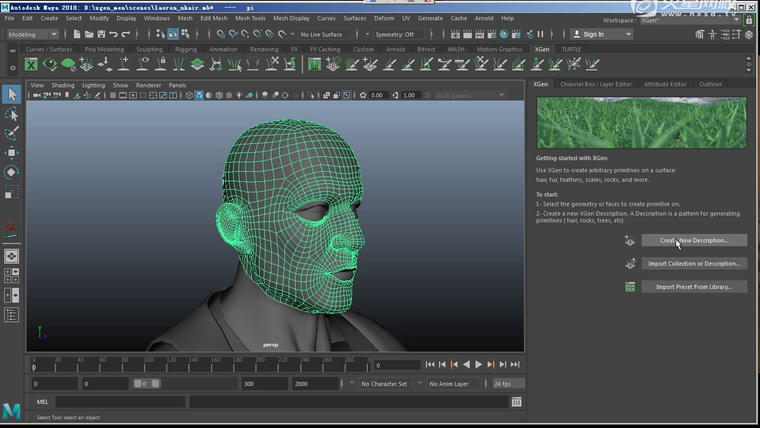Open the Generate menu

point(430,18)
